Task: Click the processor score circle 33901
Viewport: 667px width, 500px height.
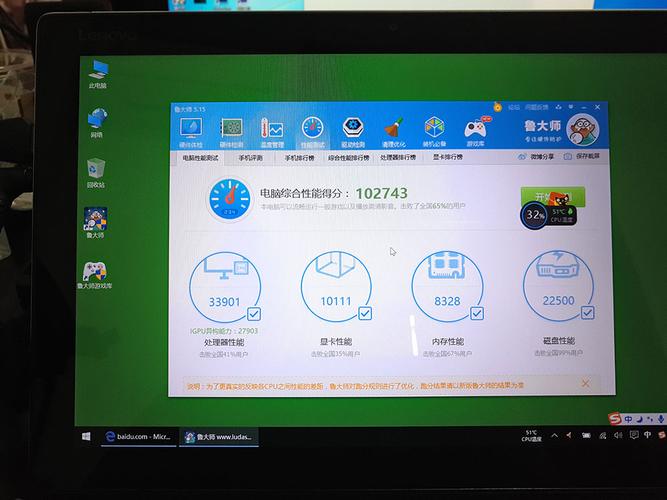Action: pos(225,287)
